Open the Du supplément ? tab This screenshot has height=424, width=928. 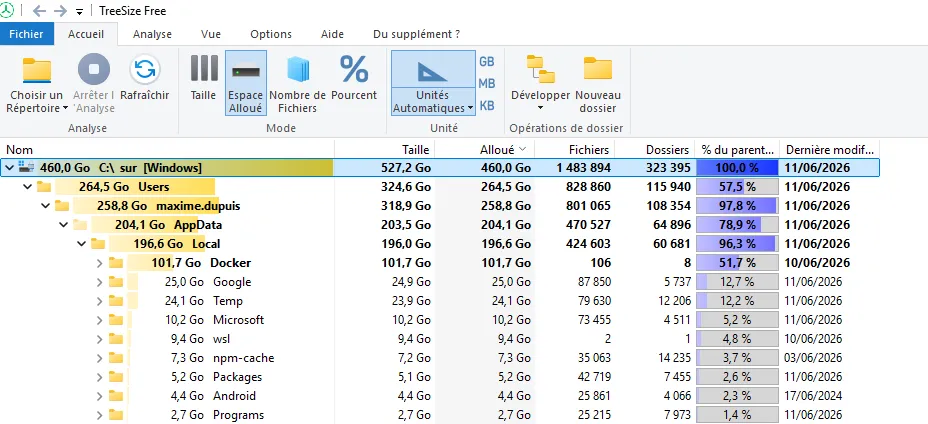click(x=416, y=34)
